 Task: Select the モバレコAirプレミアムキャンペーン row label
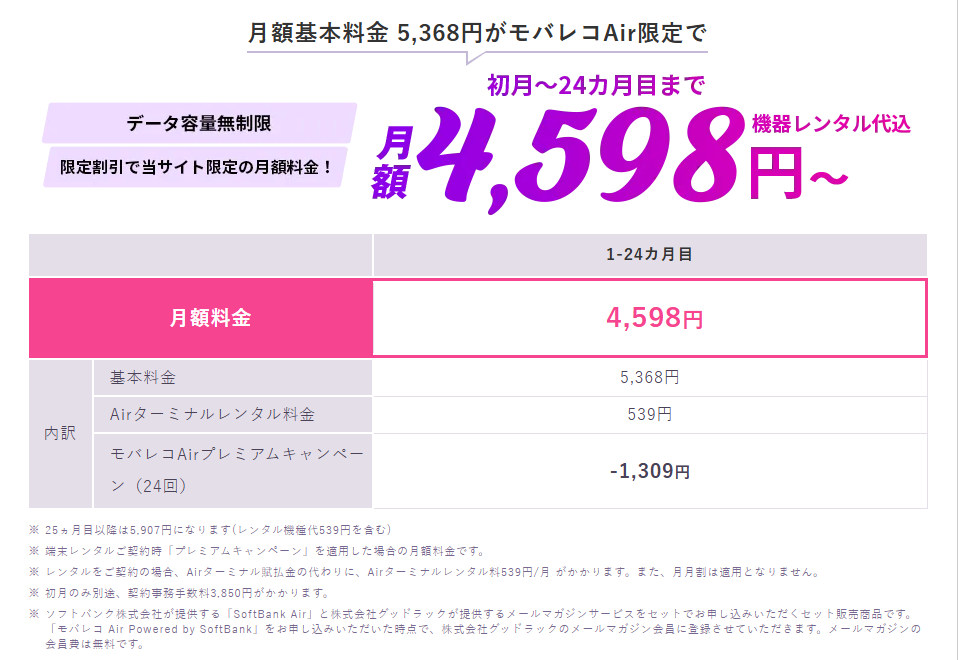(x=236, y=470)
